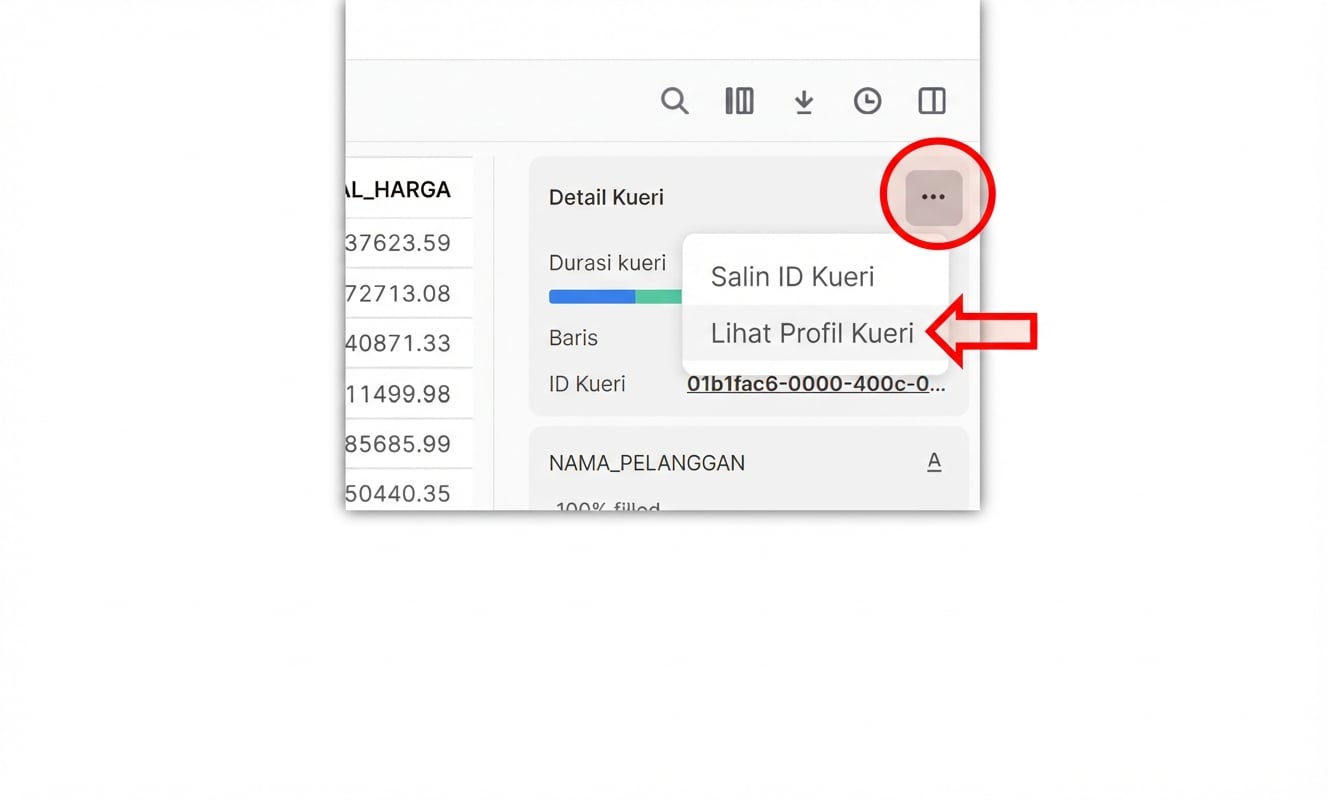This screenshot has height=800, width=1328.
Task: Click the "100% filled" statistic text
Action: tap(605, 505)
